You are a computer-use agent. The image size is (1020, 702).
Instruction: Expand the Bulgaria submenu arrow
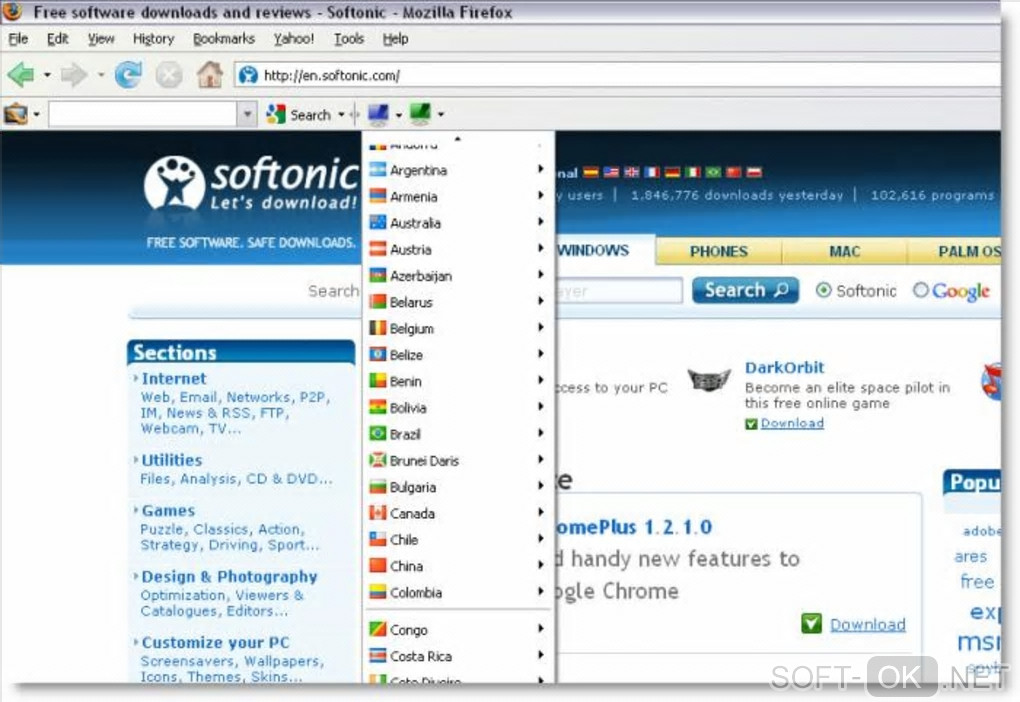[x=540, y=486]
